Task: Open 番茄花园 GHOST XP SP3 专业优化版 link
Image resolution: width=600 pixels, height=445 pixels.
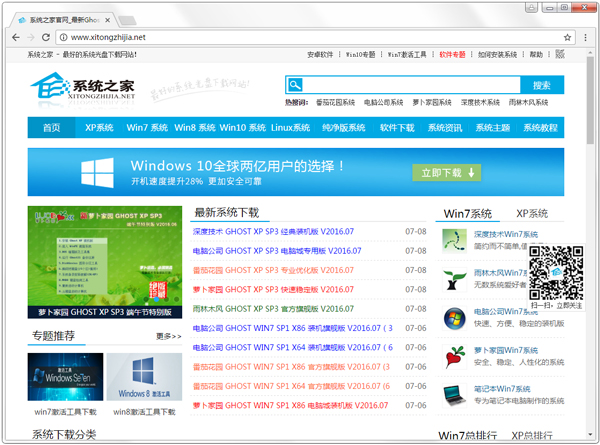Action: 273,270
